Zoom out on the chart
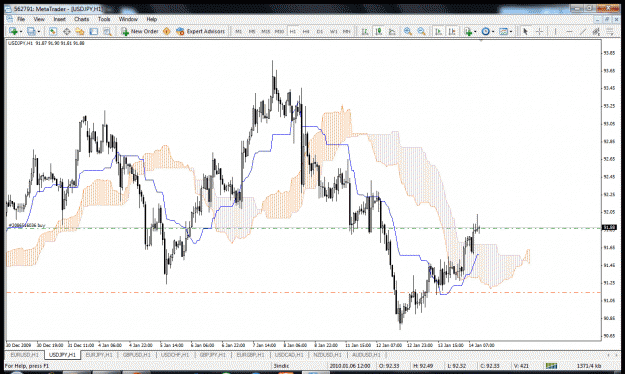This screenshot has height=374, width=625. 421,31
